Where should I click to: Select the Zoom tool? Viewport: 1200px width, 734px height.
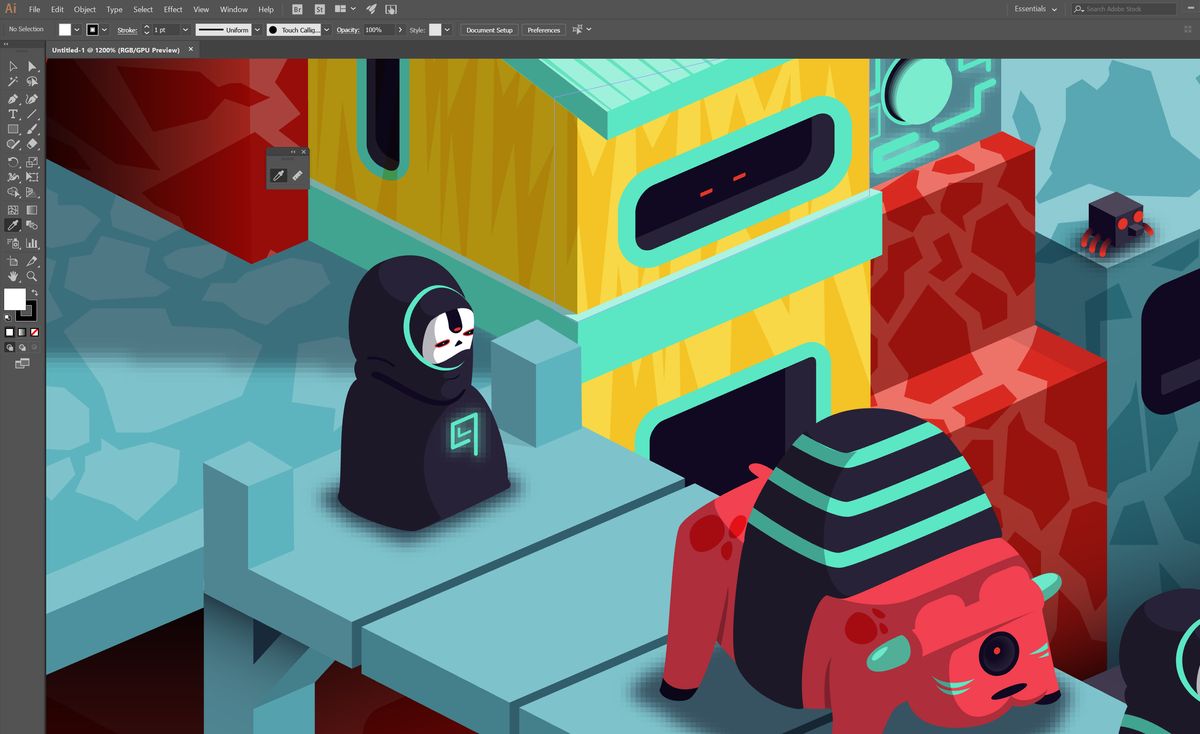tap(31, 276)
